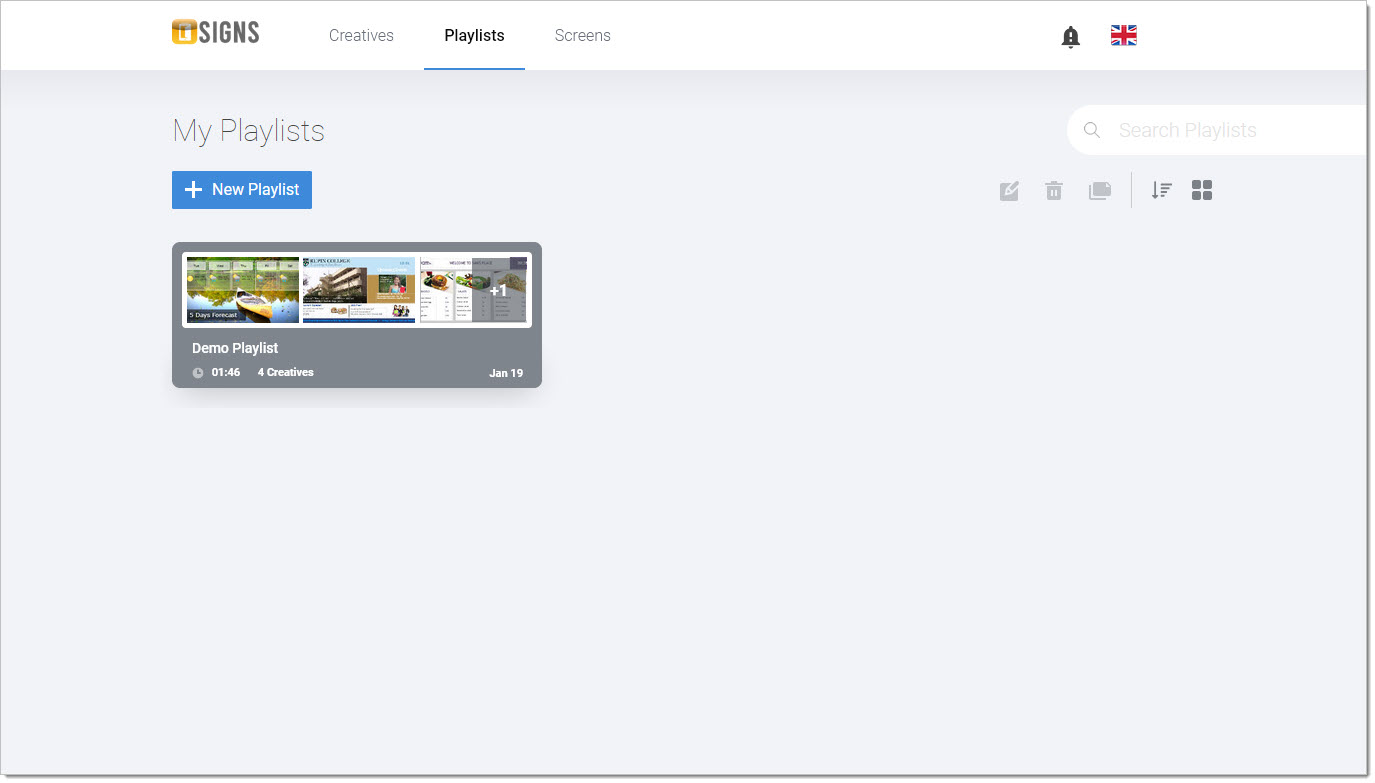The image size is (1375, 783).
Task: Toggle the grid view icon
Action: (x=1202, y=190)
